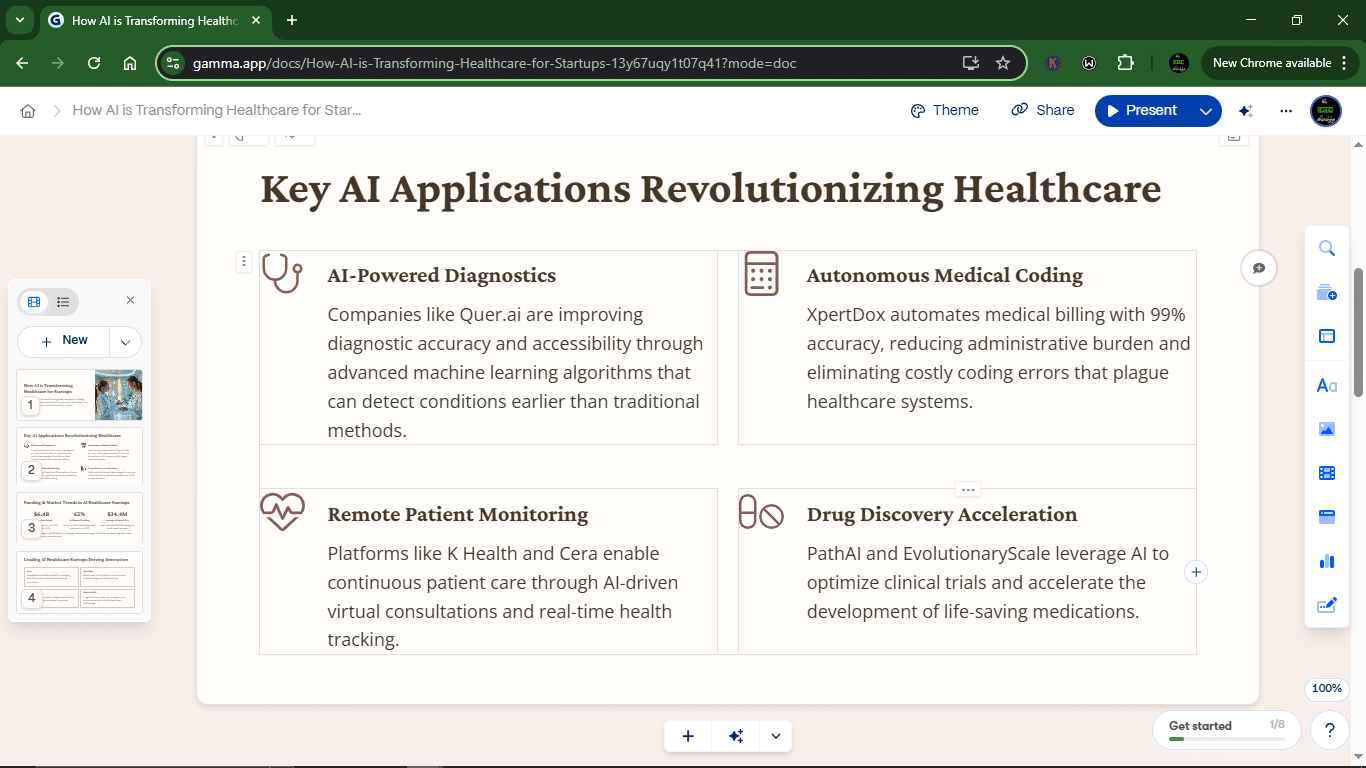Click the browser address bar URL
This screenshot has height=768, width=1366.
pyautogui.click(x=493, y=63)
